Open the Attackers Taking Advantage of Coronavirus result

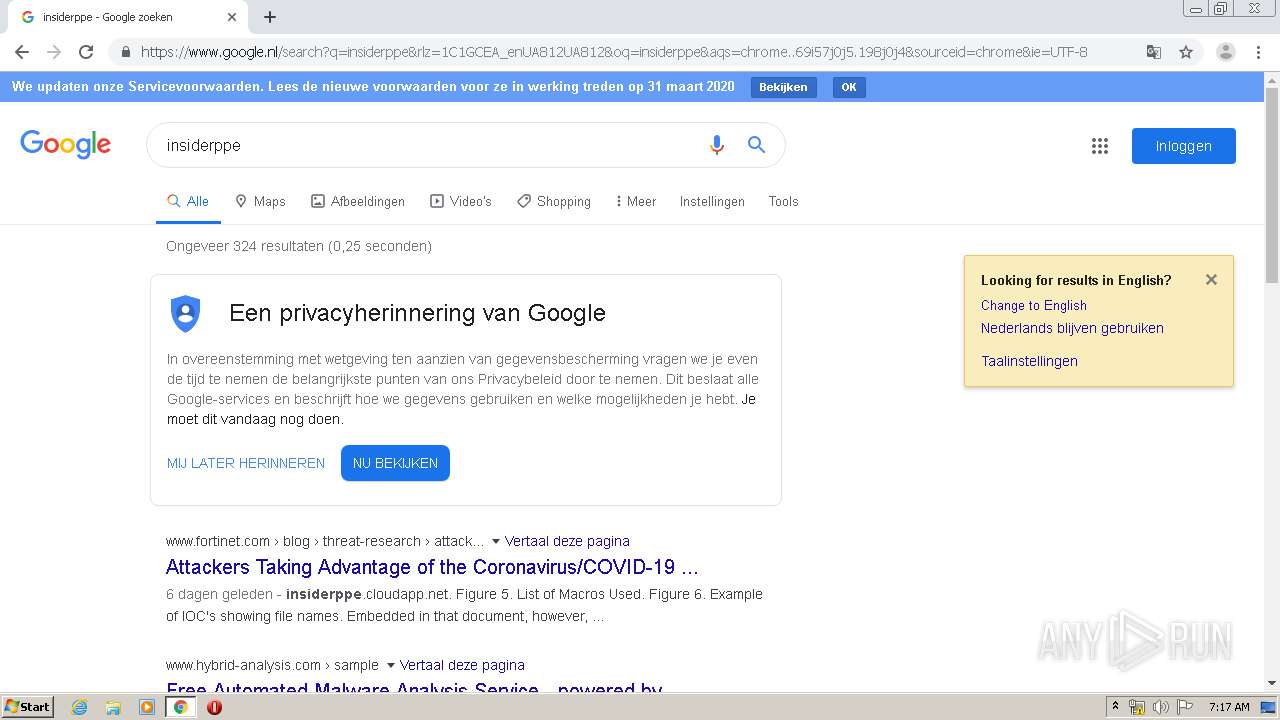(x=432, y=567)
